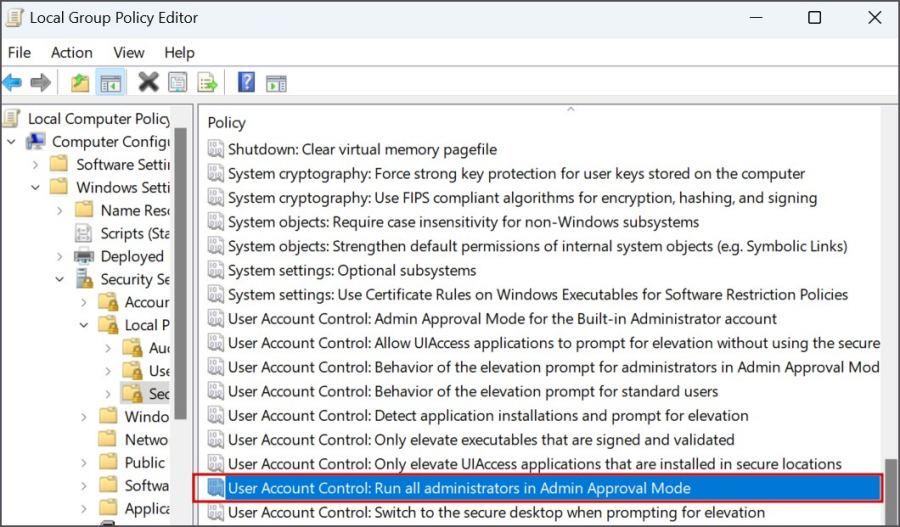Click the Windows Settings folder icon
Viewport: 900px width, 527px height.
(59, 187)
